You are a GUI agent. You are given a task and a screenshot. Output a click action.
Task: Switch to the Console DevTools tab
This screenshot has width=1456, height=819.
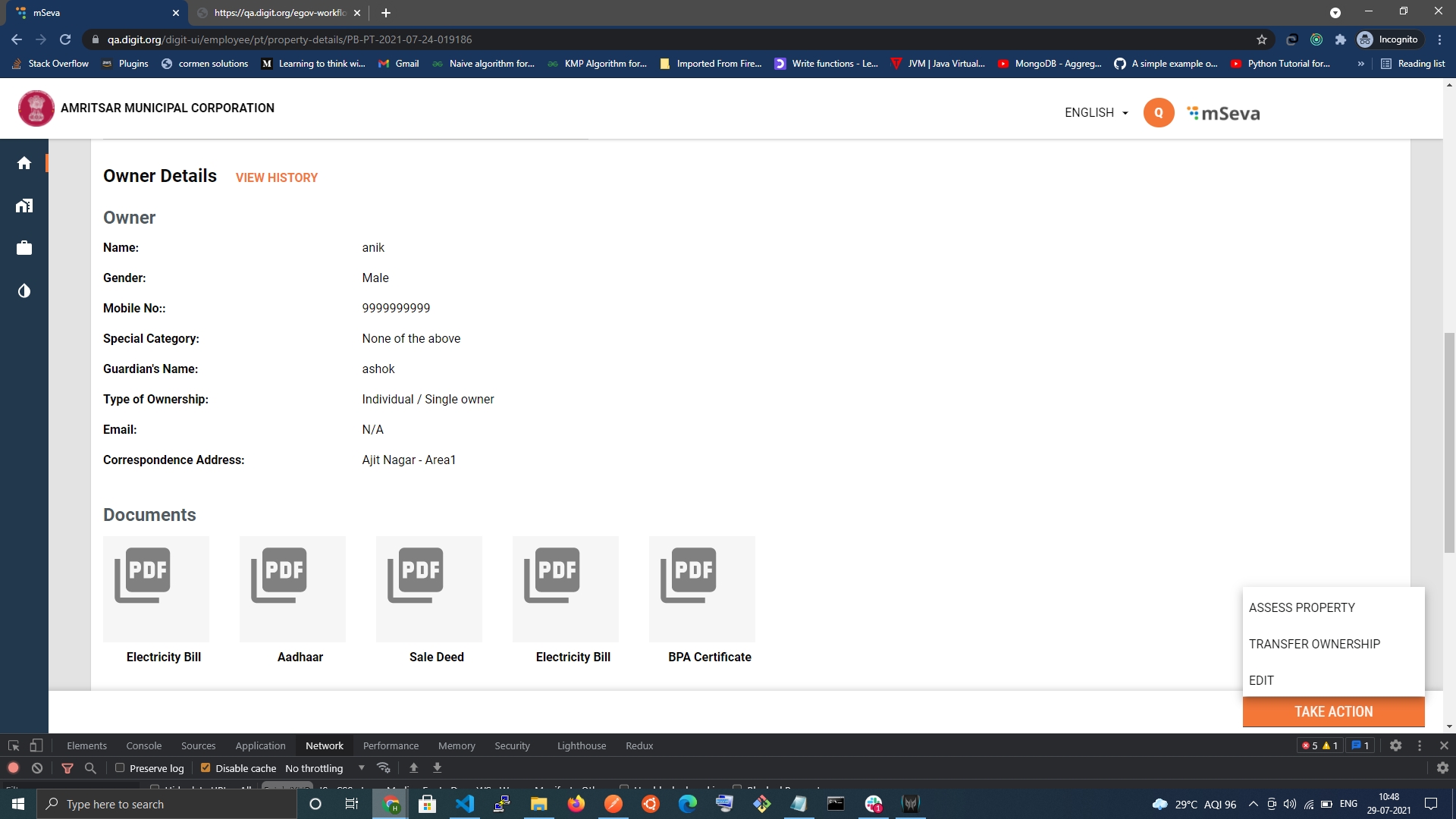(x=143, y=745)
